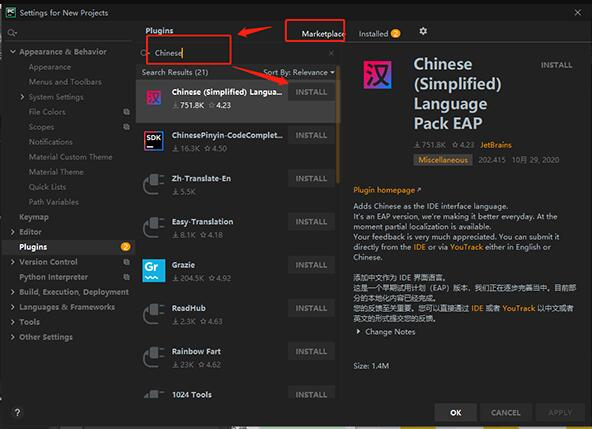This screenshot has height=429, width=592.
Task: Open the JetBrains vendor link
Action: tap(496, 145)
